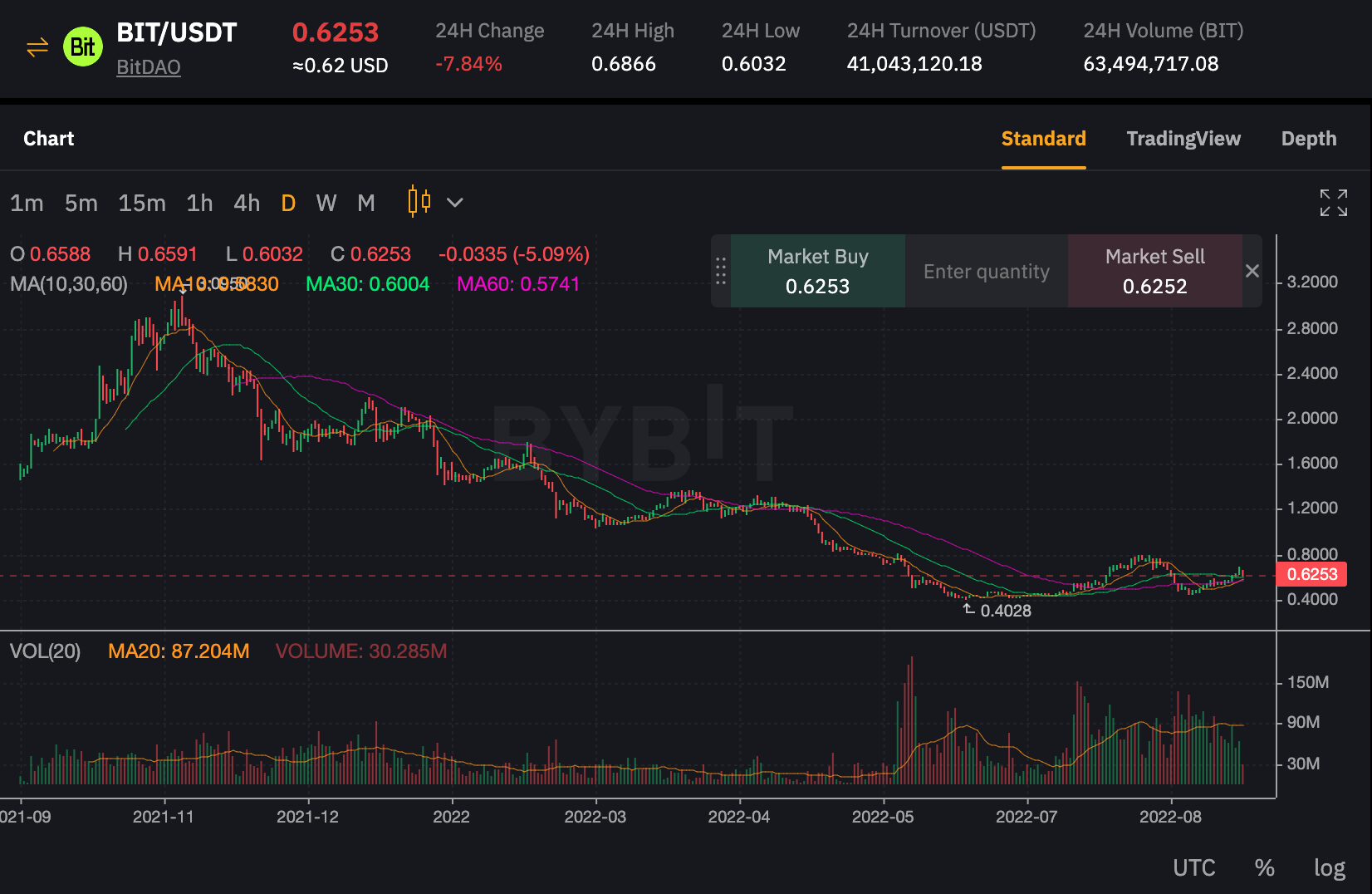The image size is (1372, 894).
Task: Toggle UTC timezone setting
Action: click(x=1194, y=868)
